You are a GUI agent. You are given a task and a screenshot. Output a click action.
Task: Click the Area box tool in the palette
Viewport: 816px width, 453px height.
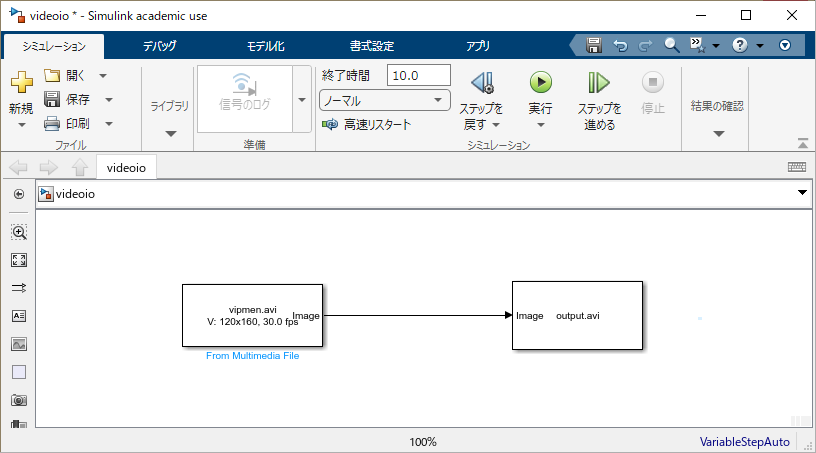click(19, 372)
